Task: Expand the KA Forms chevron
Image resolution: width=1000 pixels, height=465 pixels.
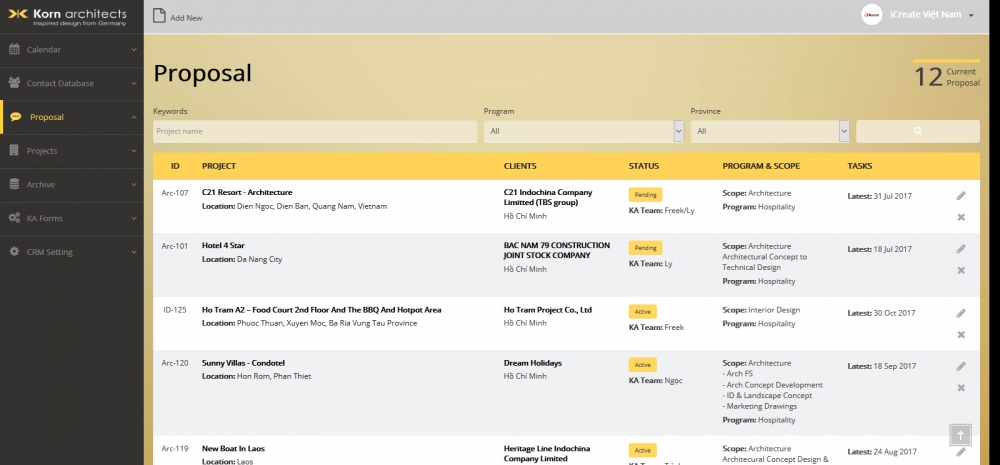Action: coord(134,219)
